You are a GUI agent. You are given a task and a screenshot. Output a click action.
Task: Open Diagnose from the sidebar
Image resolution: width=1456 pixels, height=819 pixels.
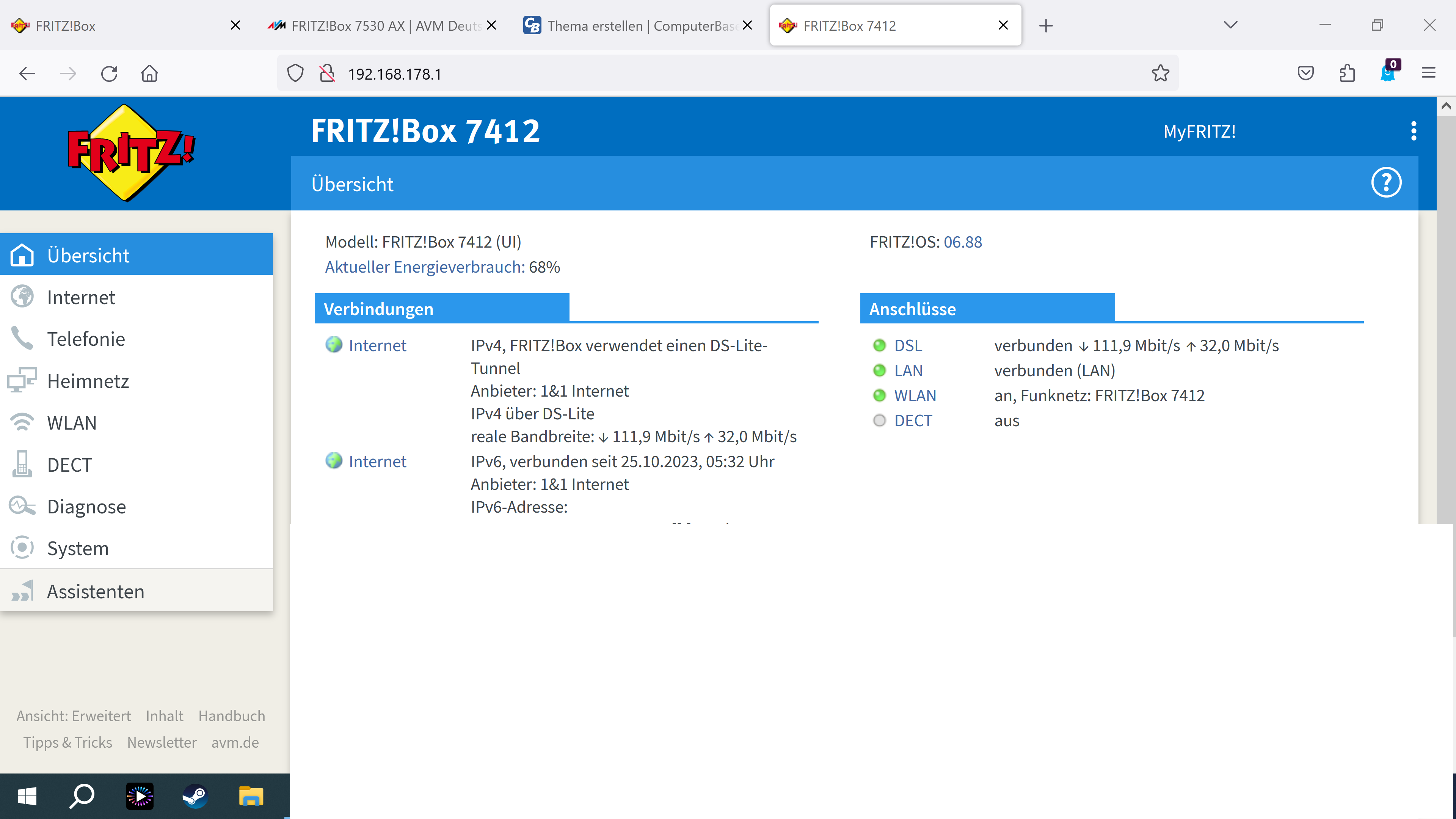86,507
